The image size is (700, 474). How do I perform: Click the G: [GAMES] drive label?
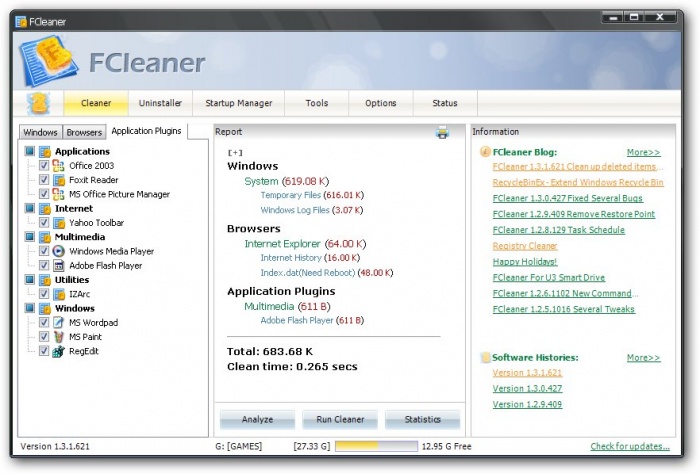tap(238, 446)
